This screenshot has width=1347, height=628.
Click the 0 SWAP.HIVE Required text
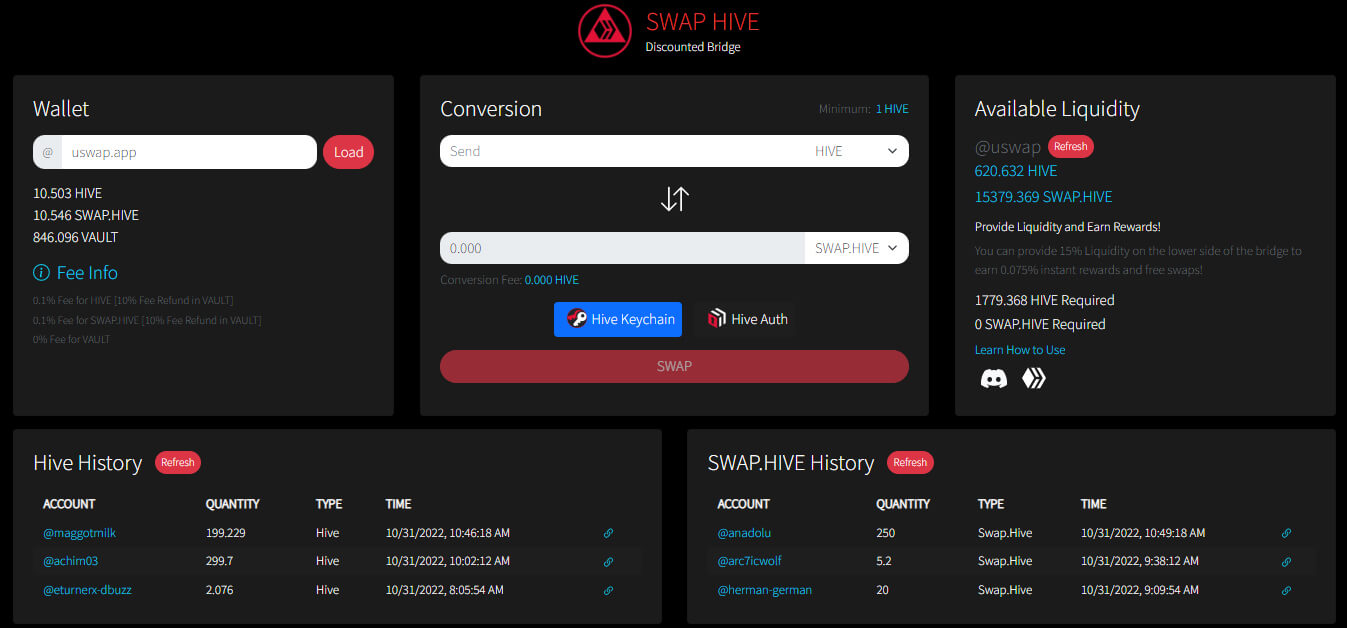tap(1040, 324)
